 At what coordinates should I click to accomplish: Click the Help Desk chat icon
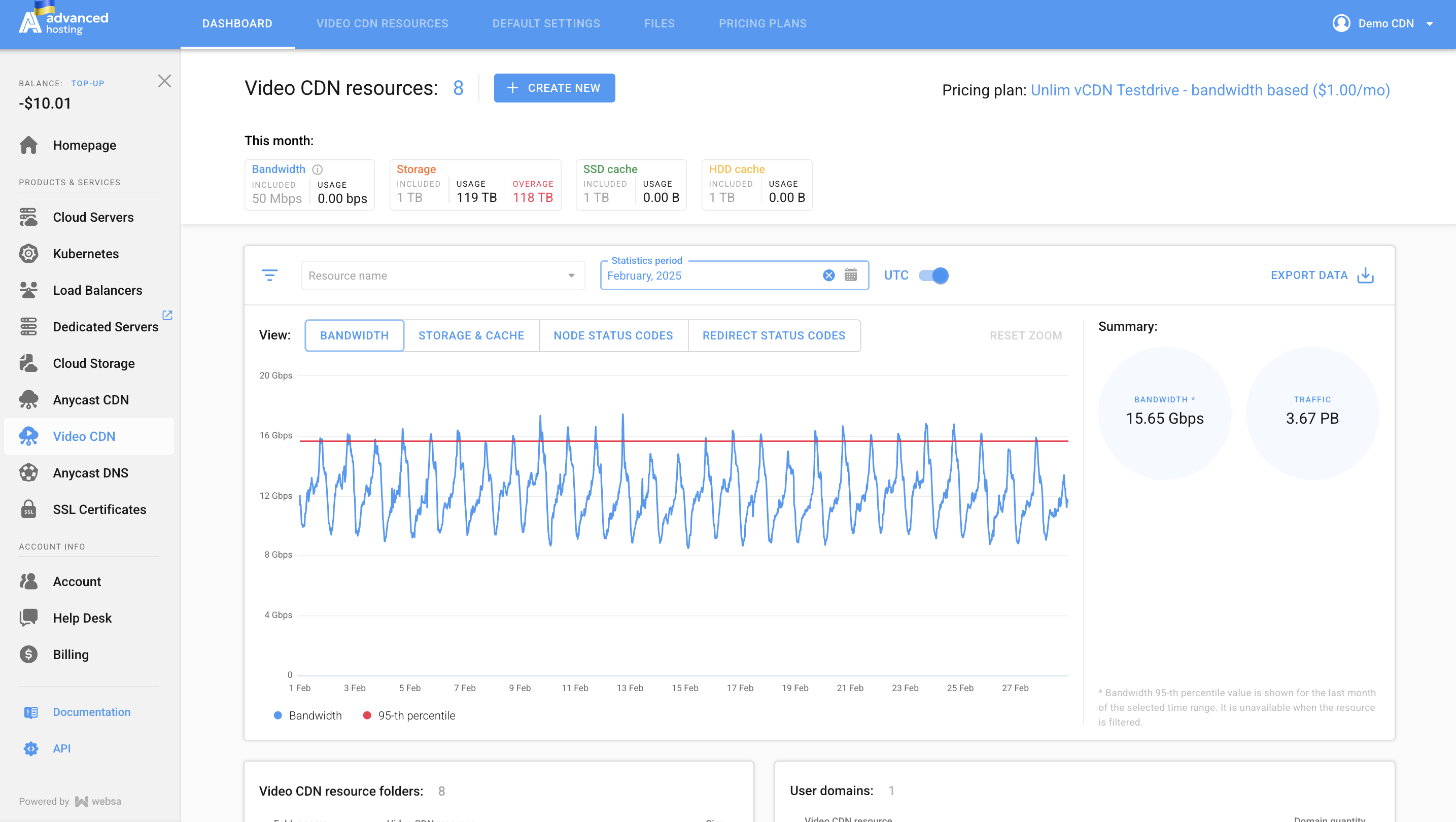coord(28,618)
